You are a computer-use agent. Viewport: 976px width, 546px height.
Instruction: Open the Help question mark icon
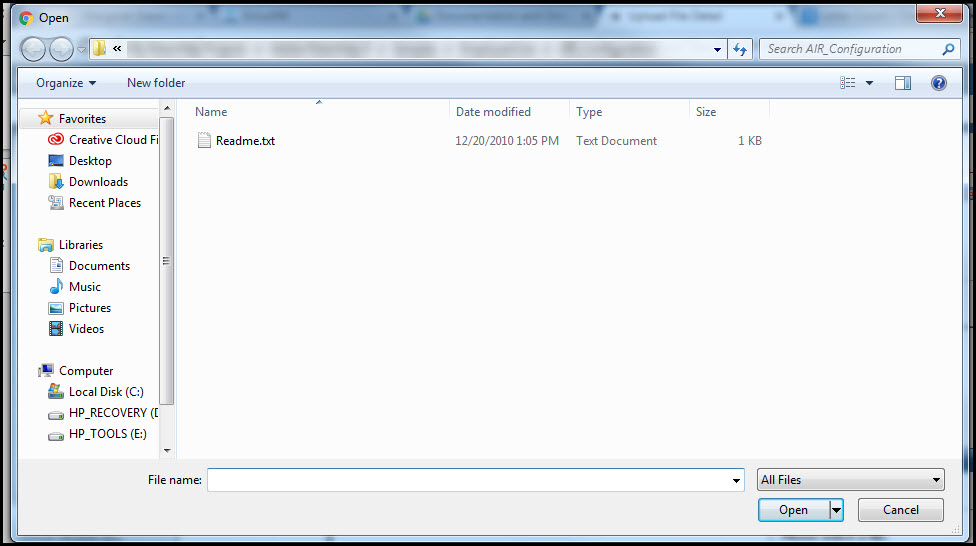pyautogui.click(x=939, y=83)
